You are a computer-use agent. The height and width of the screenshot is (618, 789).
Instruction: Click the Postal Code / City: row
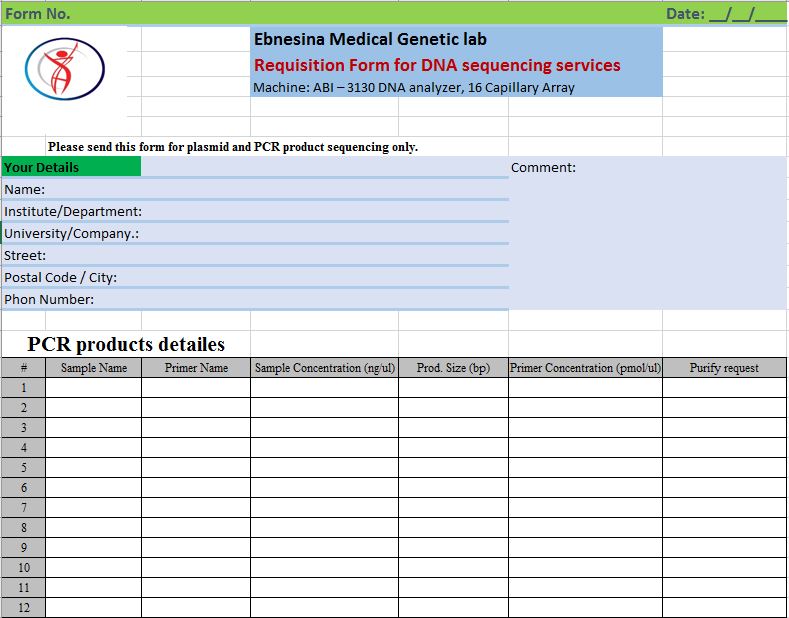(255, 278)
